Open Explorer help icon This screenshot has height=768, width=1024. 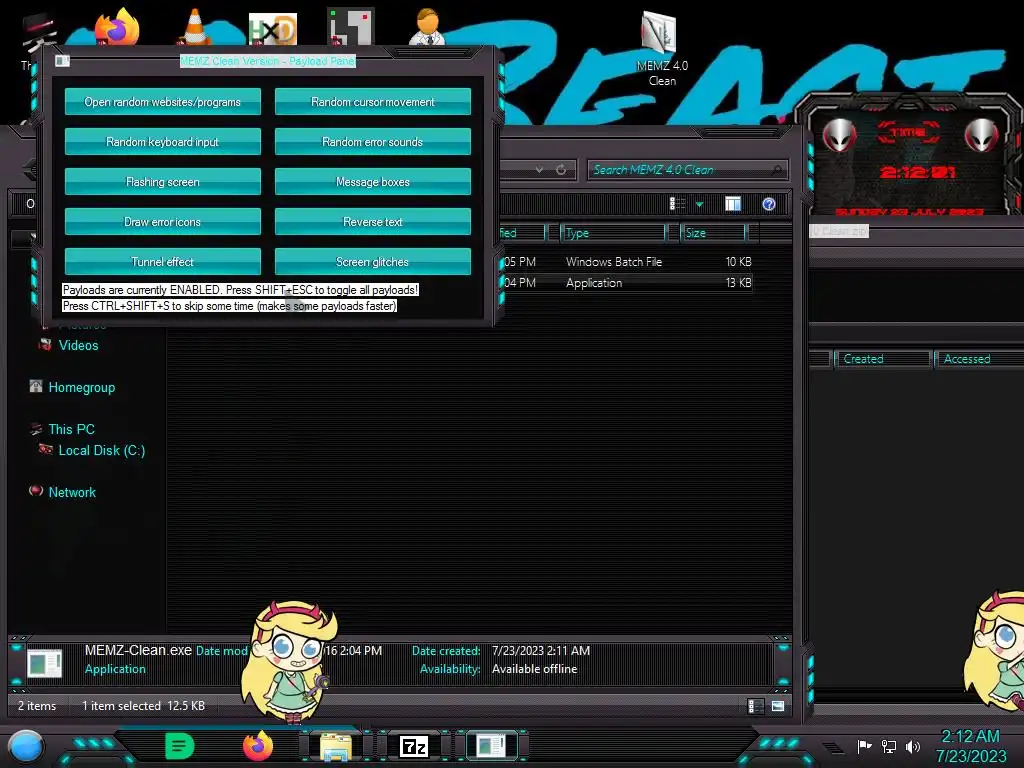[x=769, y=204]
